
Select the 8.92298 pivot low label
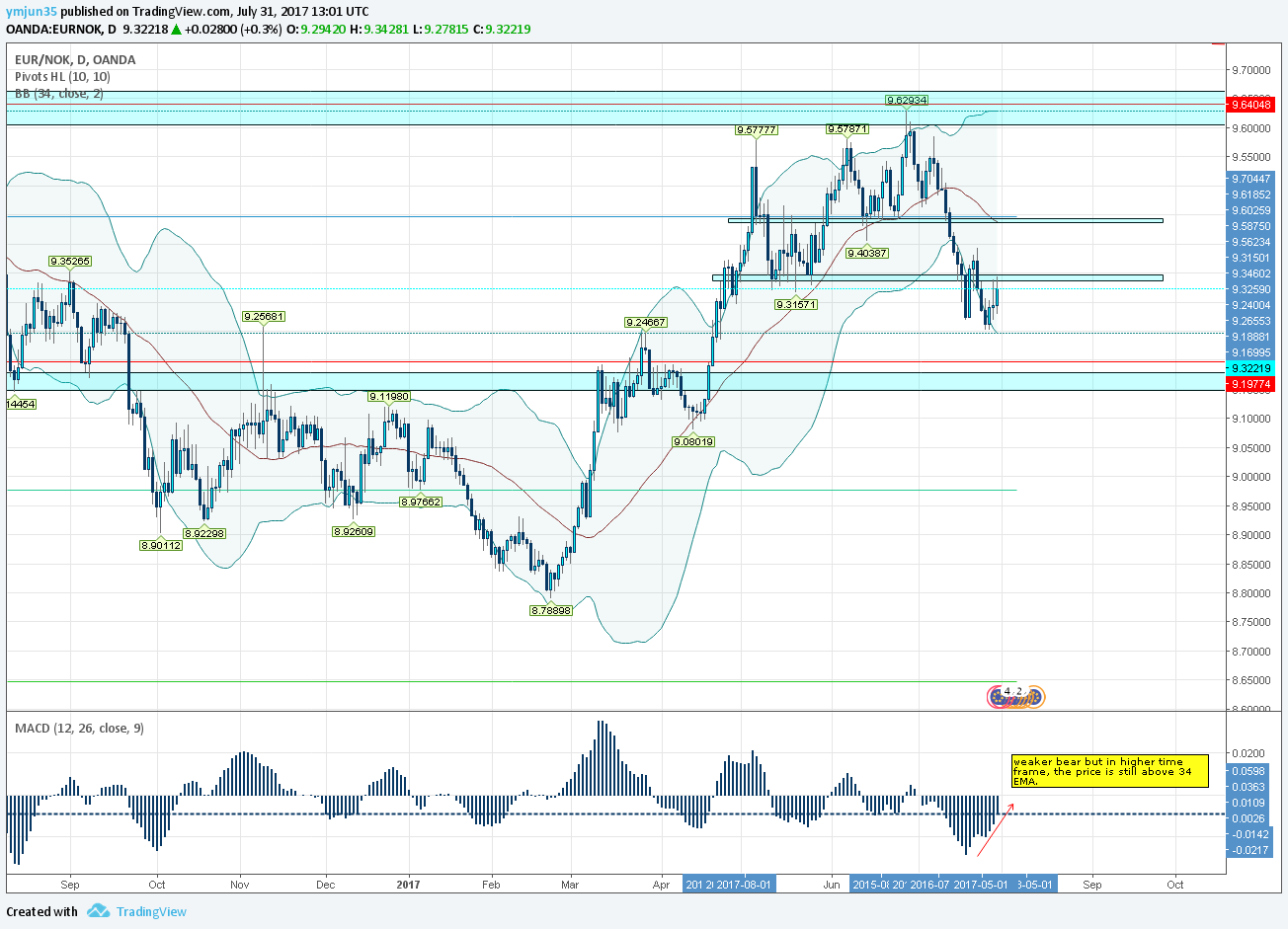click(204, 533)
